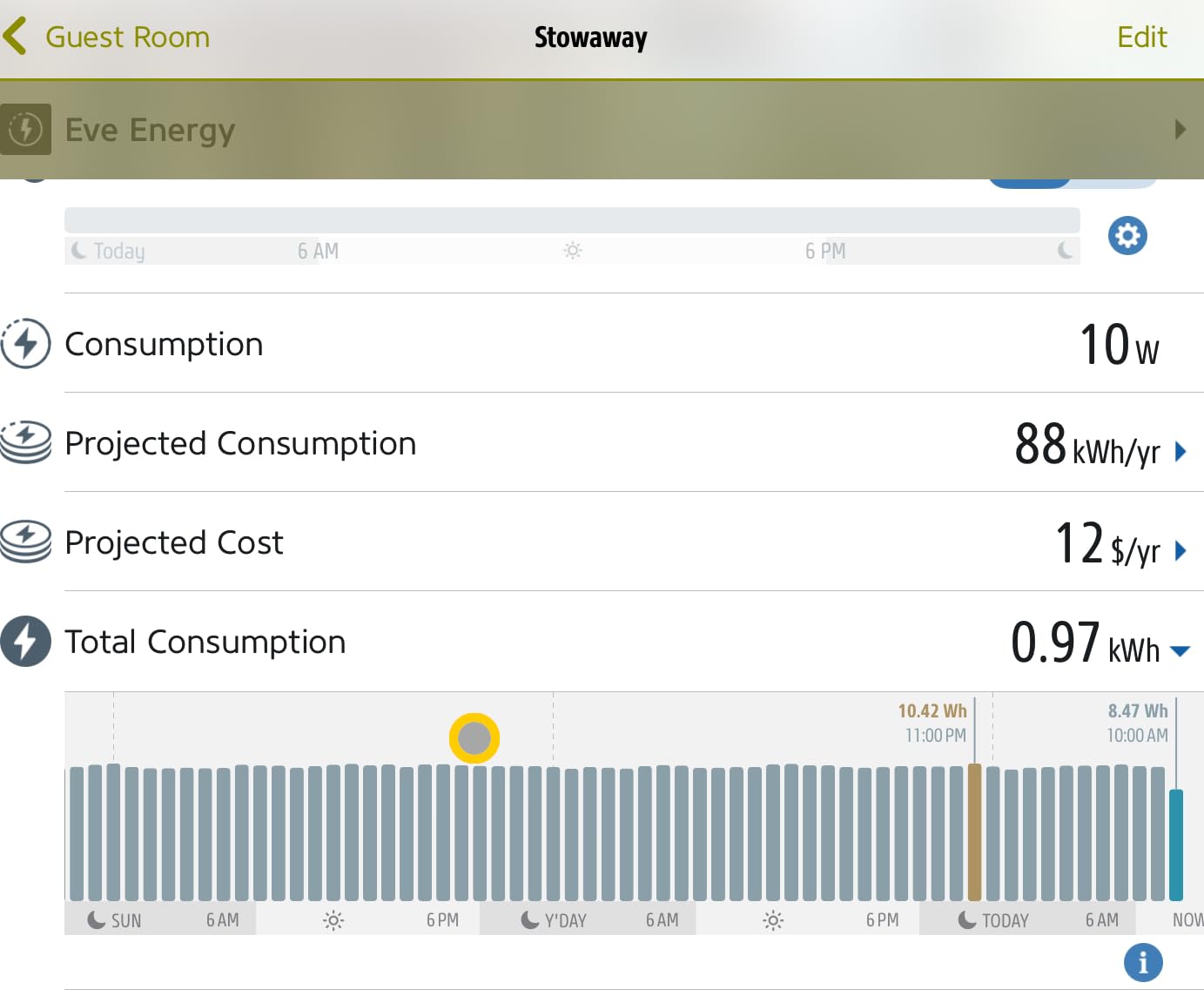Tap the Consumption lightning bolt icon
Viewport: 1204px width, 1003px height.
(25, 344)
